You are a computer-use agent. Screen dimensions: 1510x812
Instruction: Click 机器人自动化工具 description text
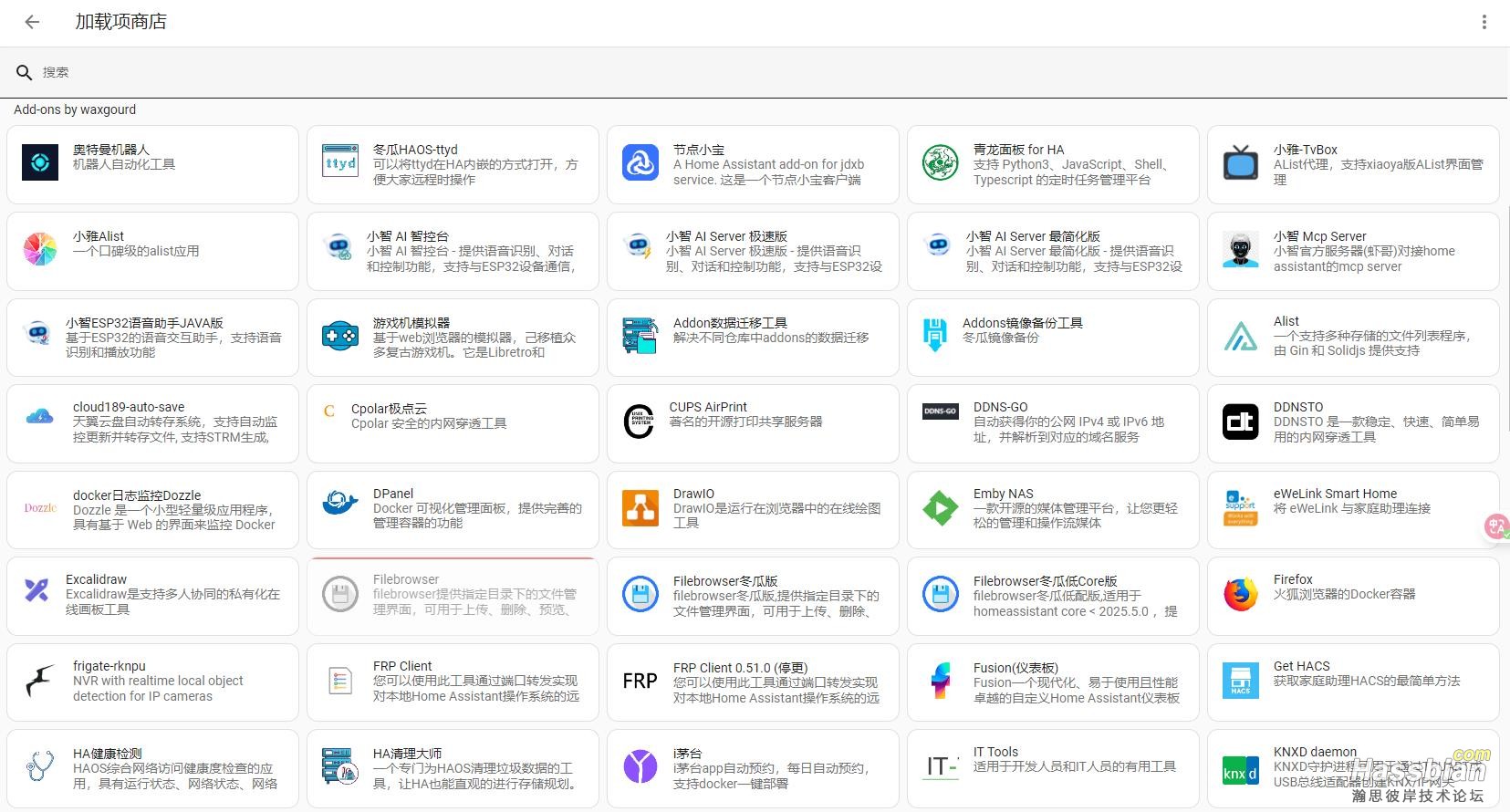tap(124, 165)
